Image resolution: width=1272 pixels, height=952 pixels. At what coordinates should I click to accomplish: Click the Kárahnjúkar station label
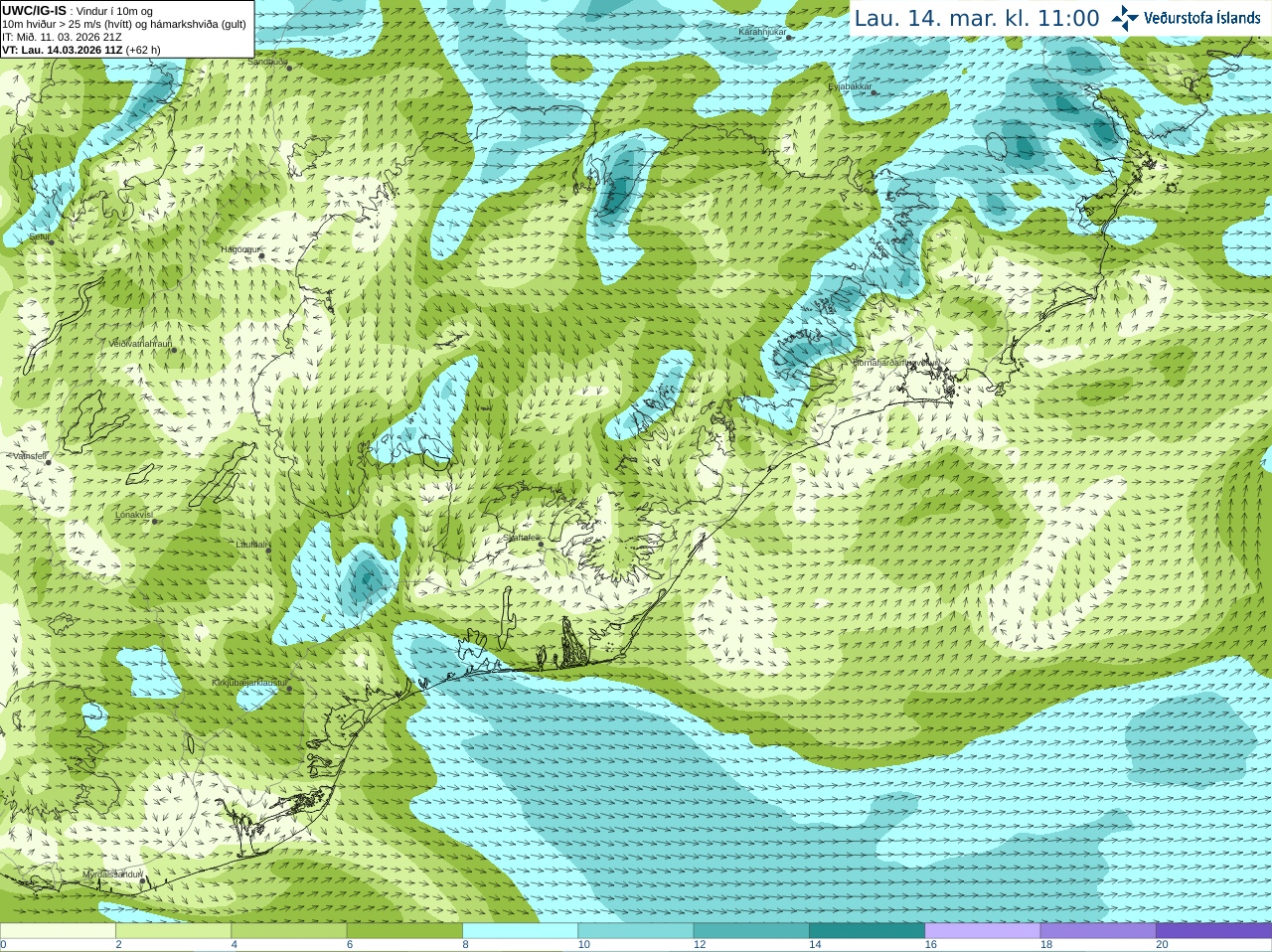tap(762, 33)
